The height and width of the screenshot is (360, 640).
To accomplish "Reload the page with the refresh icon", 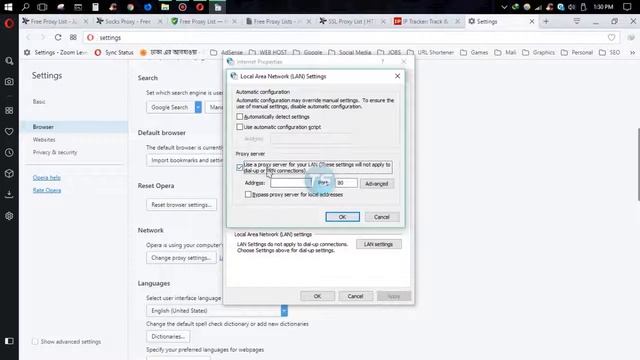I will pos(58,38).
